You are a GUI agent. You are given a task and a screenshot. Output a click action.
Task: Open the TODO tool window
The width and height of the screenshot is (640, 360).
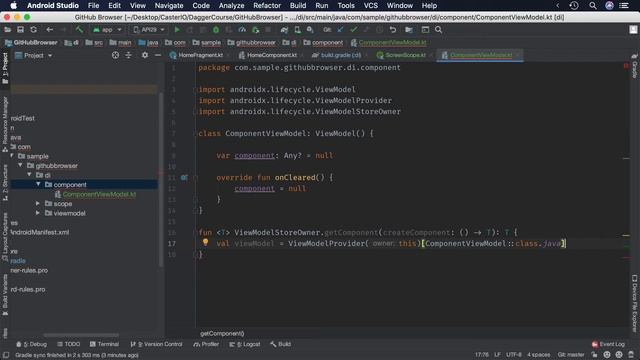pyautogui.click(x=69, y=344)
